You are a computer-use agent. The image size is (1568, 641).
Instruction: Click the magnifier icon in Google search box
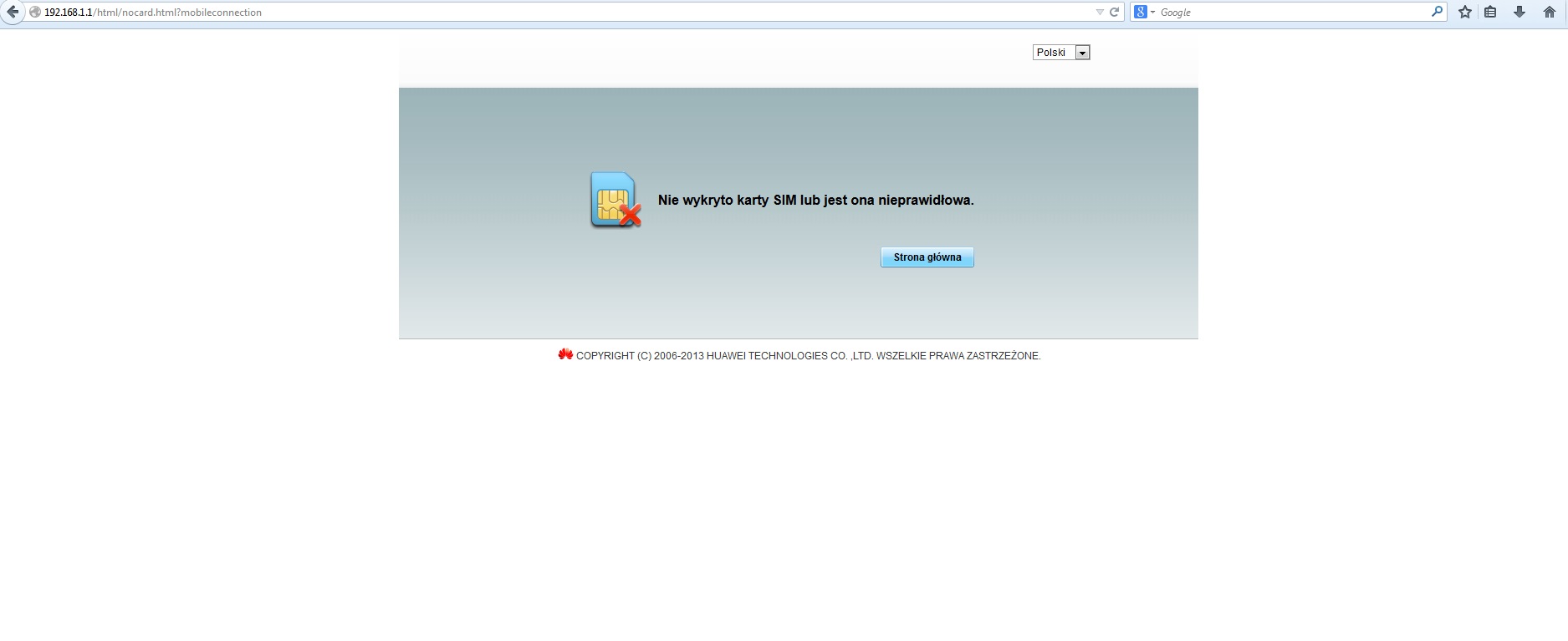pyautogui.click(x=1437, y=12)
